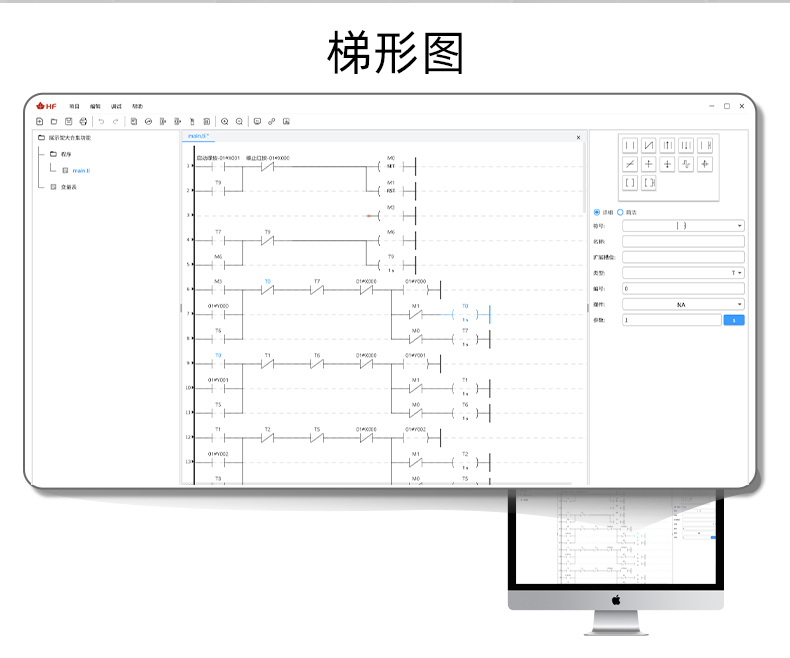Viewport: 790px width, 658px height.
Task: Open the 操作 dropdown showing NA
Action: coord(683,304)
